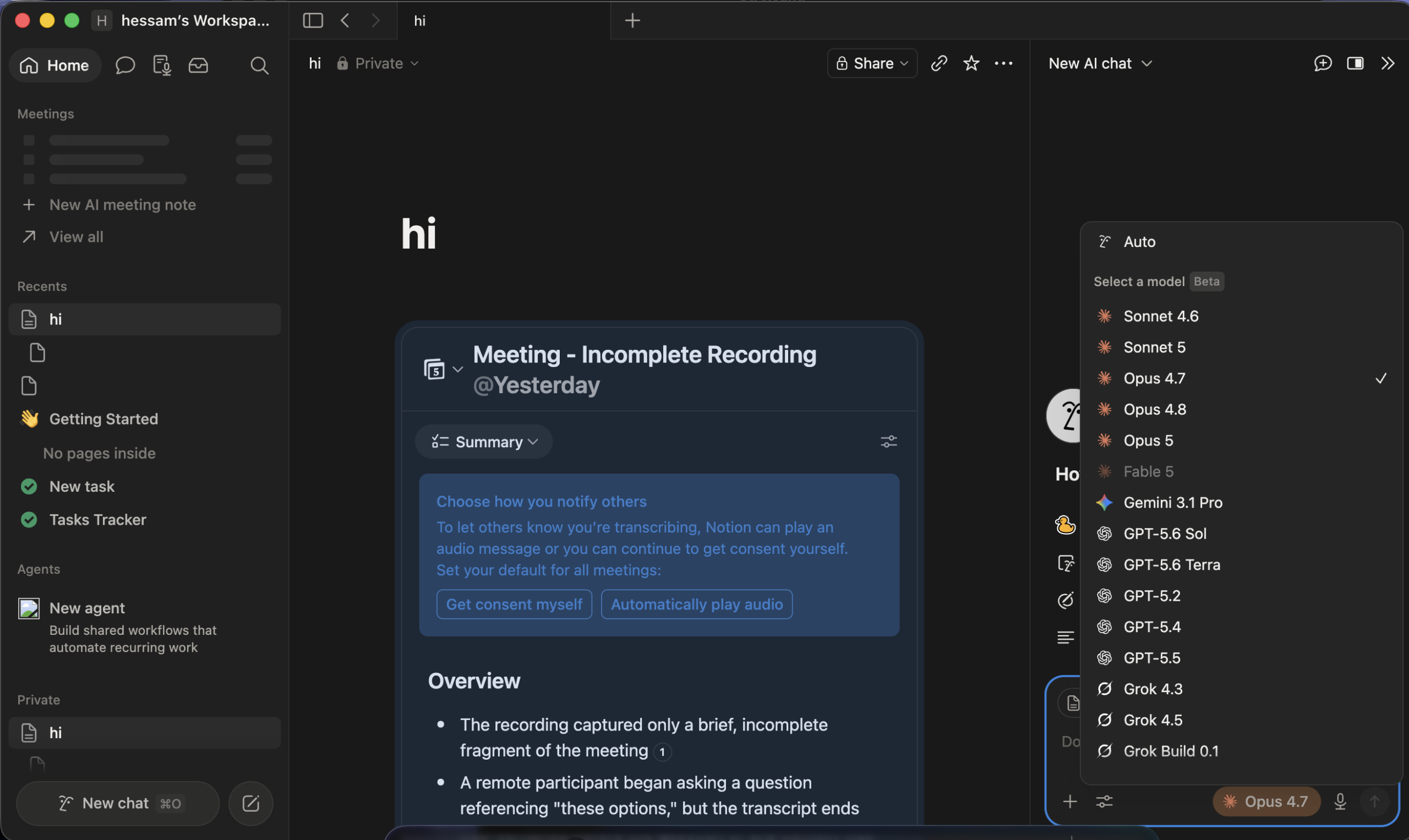Open the three-dot page menu

tap(1003, 63)
